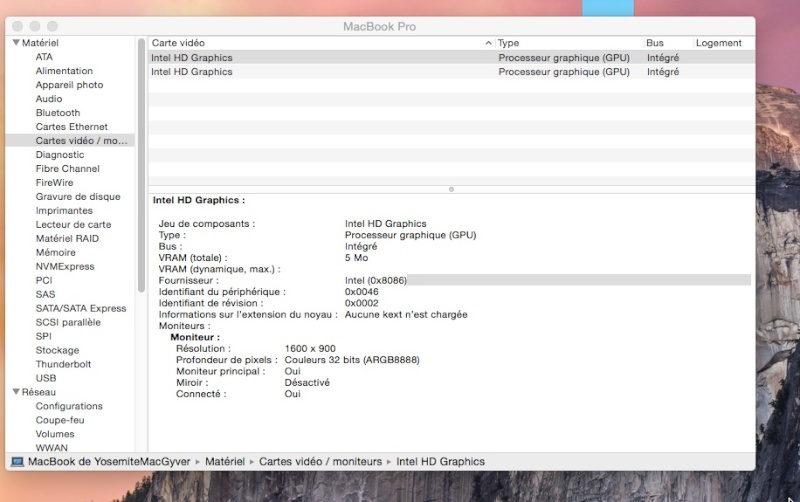This screenshot has width=800, height=502.
Task: Click the VRAM value 5 Mo
Action: 356,258
